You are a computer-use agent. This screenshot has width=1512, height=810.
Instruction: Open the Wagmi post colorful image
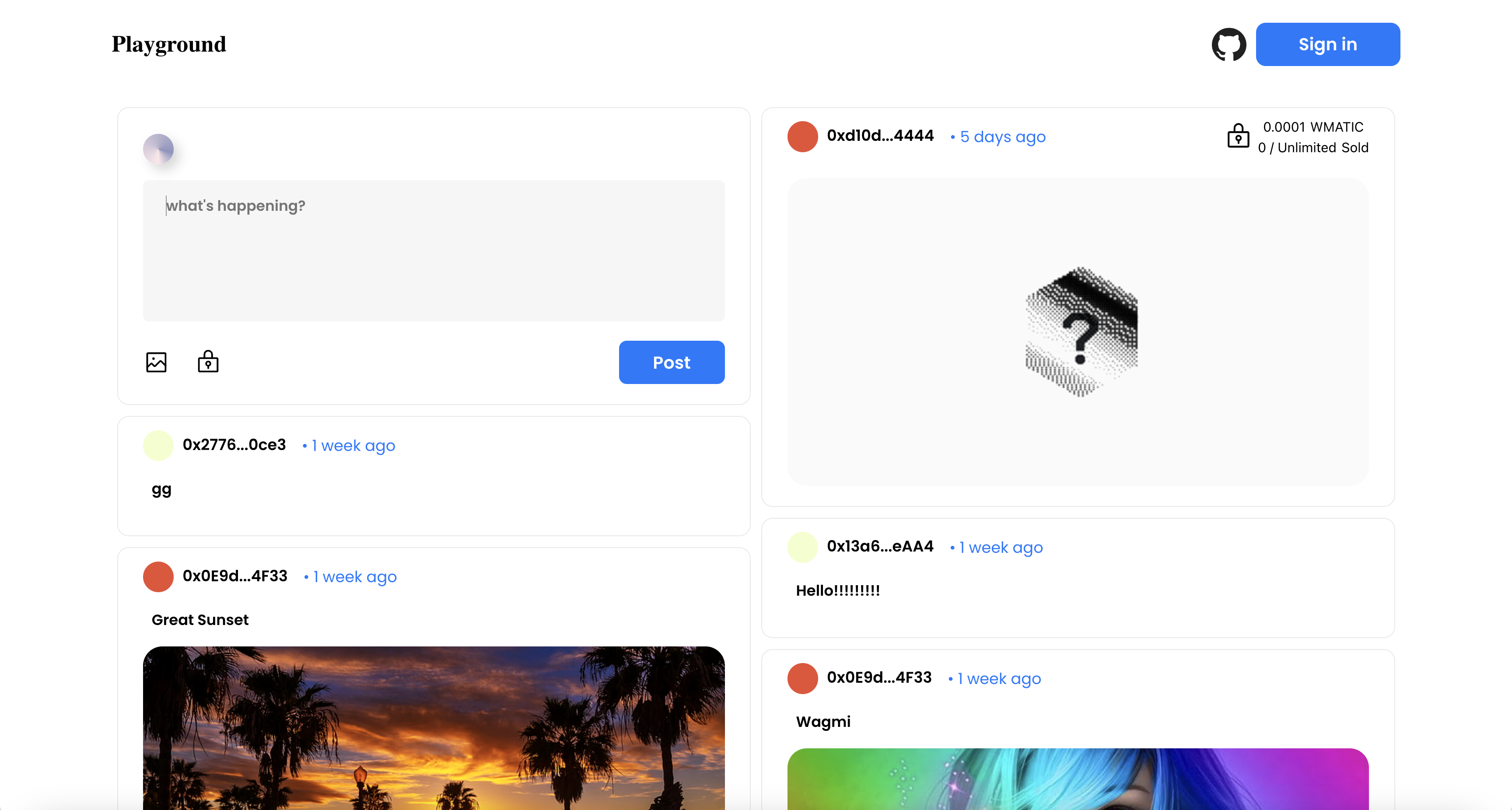[x=1078, y=779]
